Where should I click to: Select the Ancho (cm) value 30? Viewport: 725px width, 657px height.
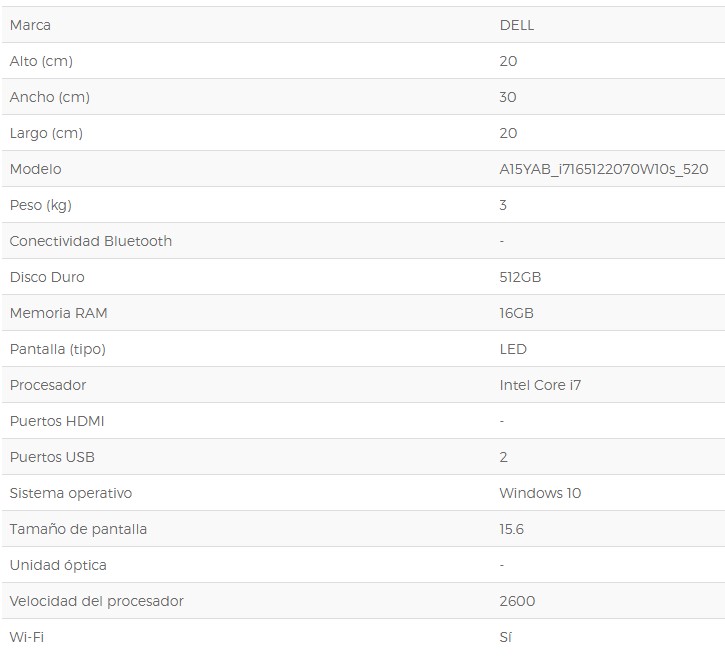[x=508, y=97]
